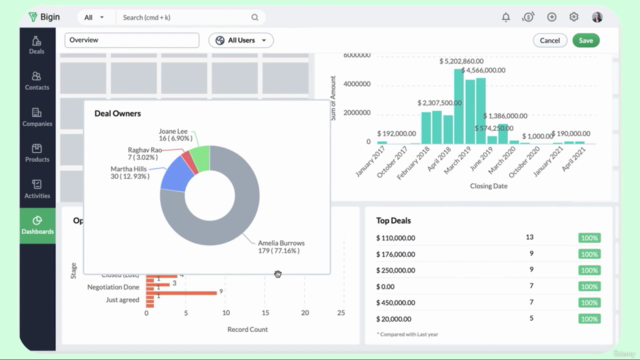
Task: Click the Negotiation Done stage label
Action: coord(113,287)
